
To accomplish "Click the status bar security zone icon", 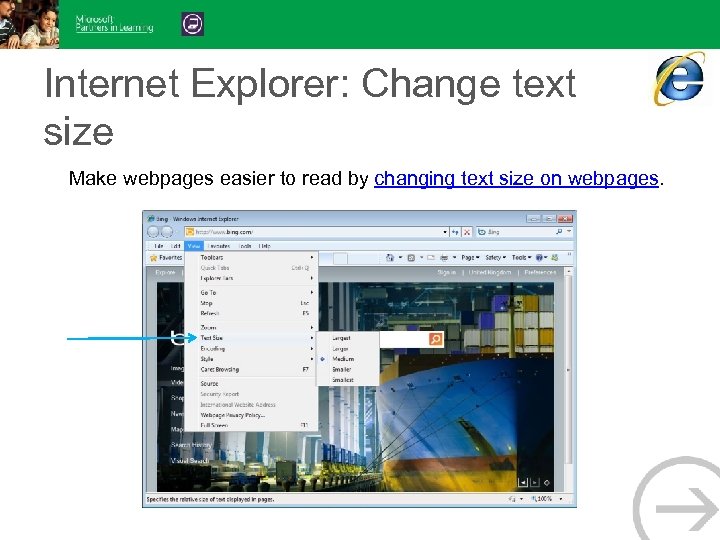I will [512, 499].
